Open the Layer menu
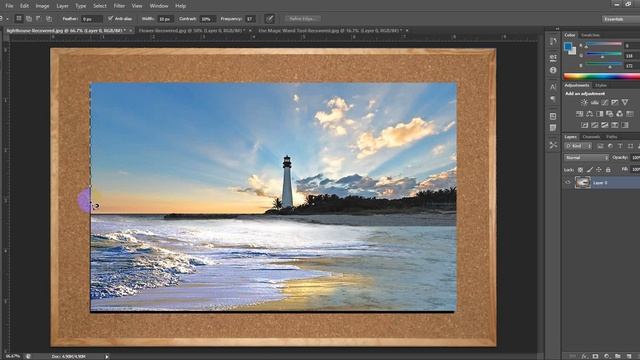The image size is (640, 360). [x=62, y=6]
